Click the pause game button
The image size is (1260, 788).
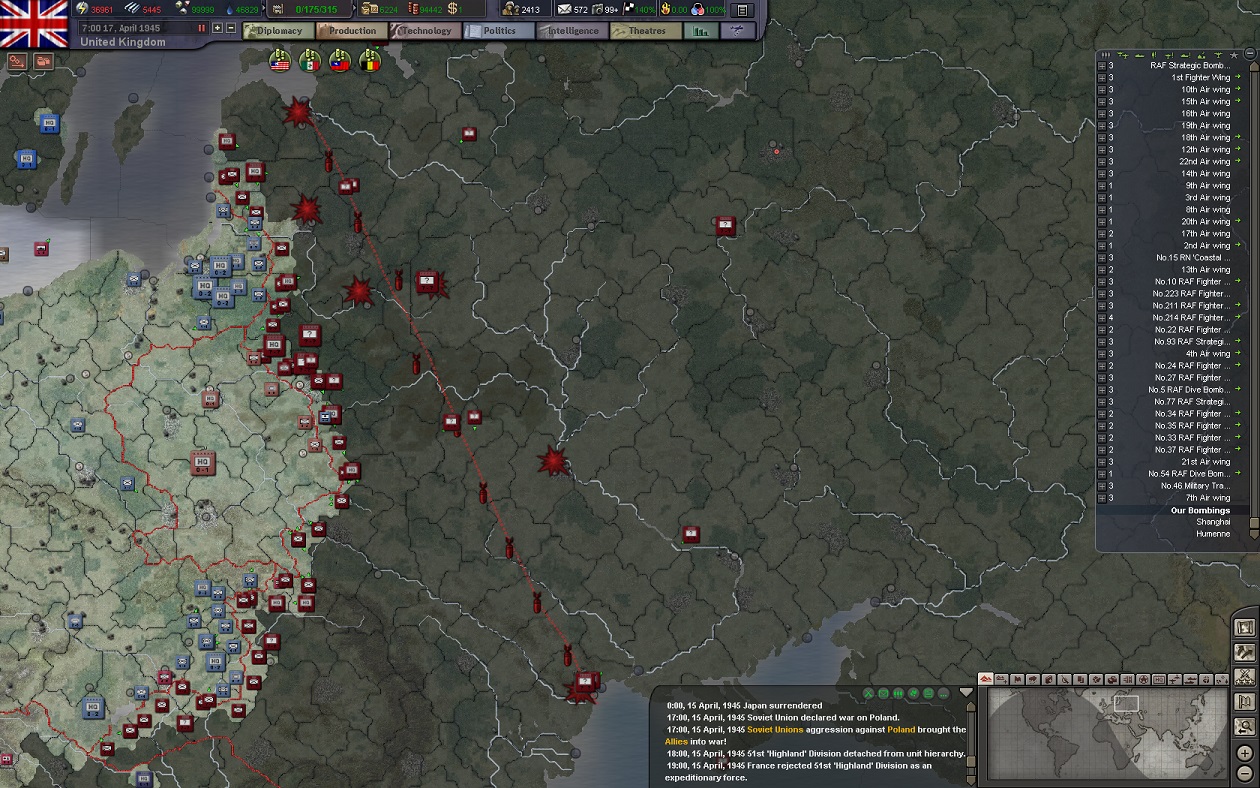pos(201,28)
